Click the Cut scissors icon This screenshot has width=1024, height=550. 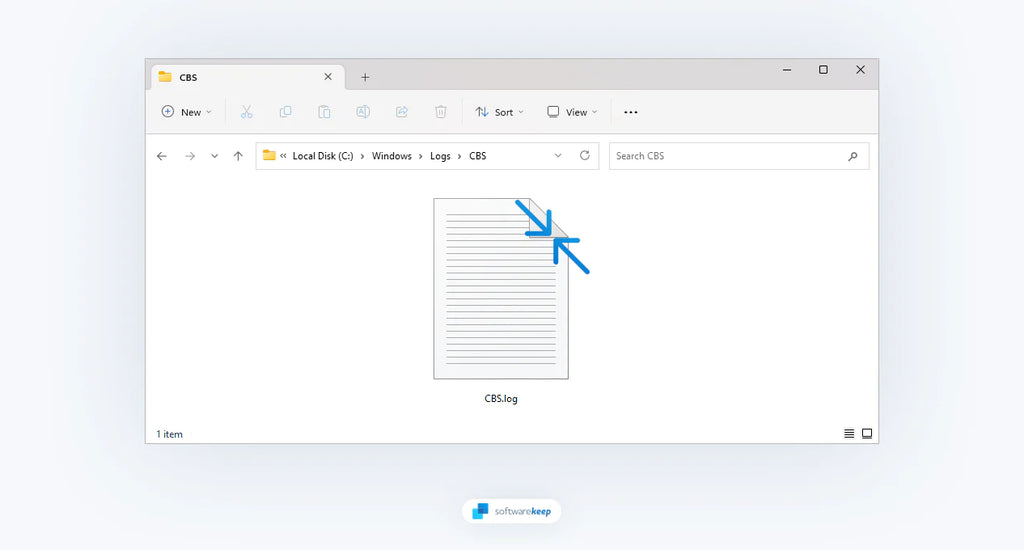pos(246,112)
